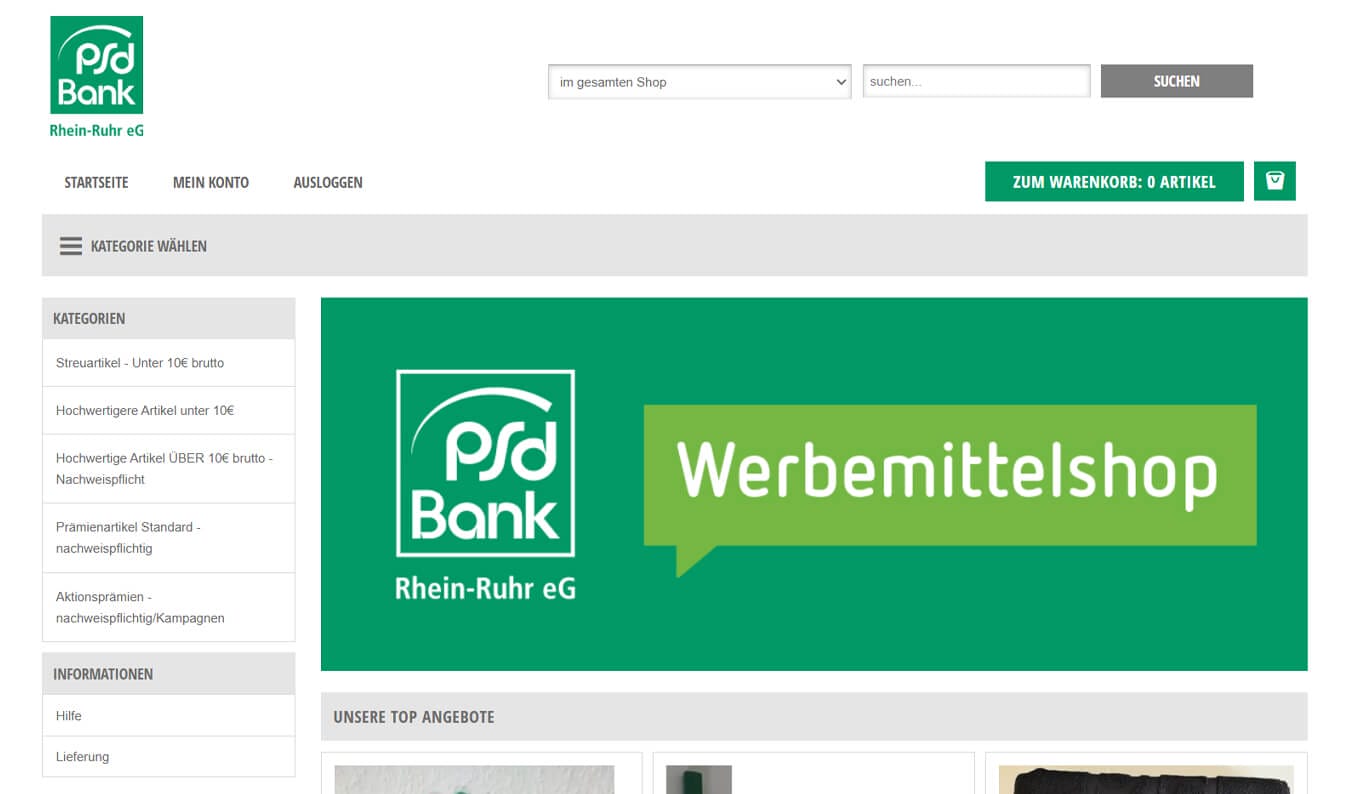Viewport: 1351px width, 794px height.
Task: Open the first top offer product thumbnail
Action: [474, 780]
